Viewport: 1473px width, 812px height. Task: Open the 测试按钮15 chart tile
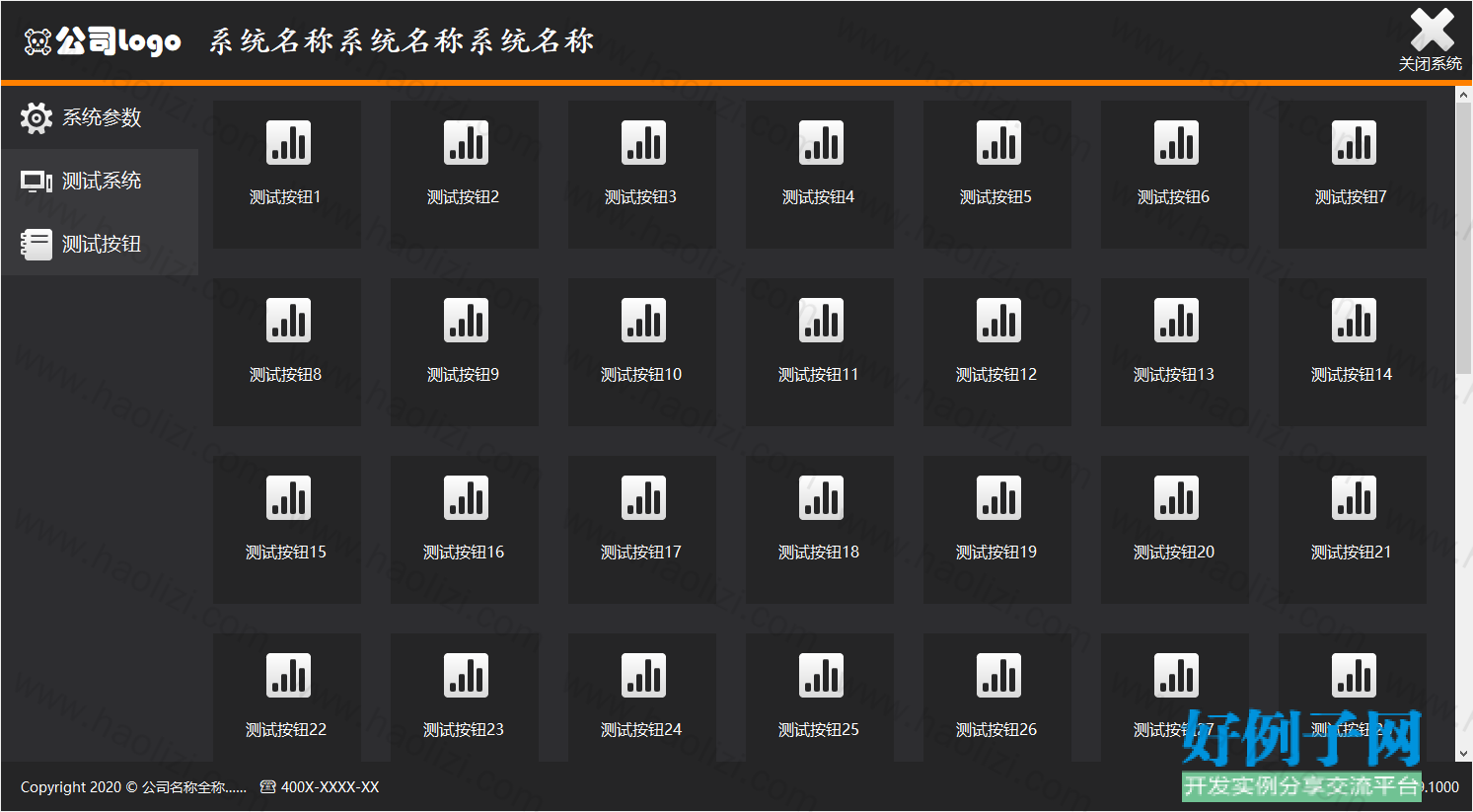[287, 529]
